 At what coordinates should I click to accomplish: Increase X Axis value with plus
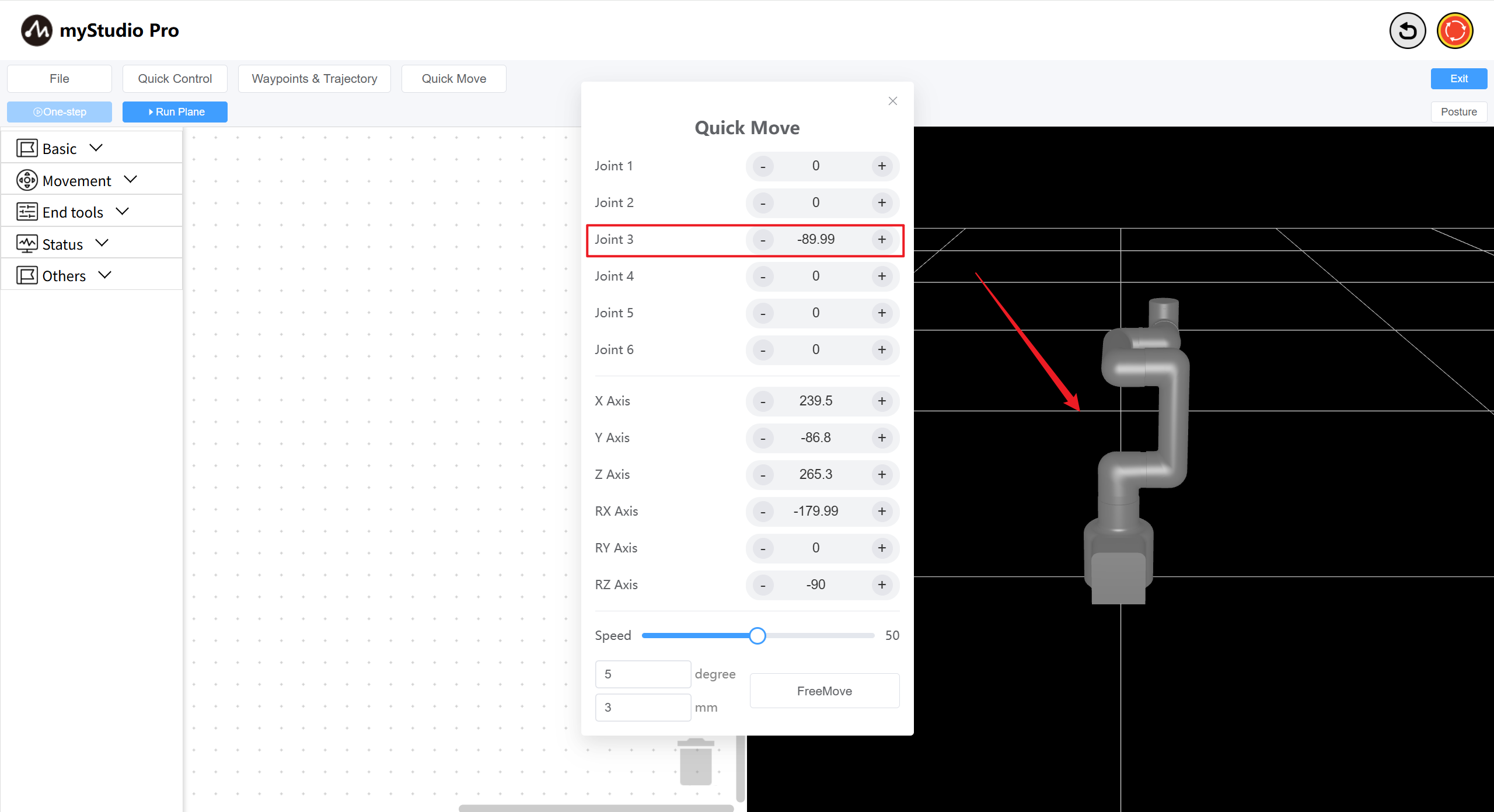tap(882, 401)
